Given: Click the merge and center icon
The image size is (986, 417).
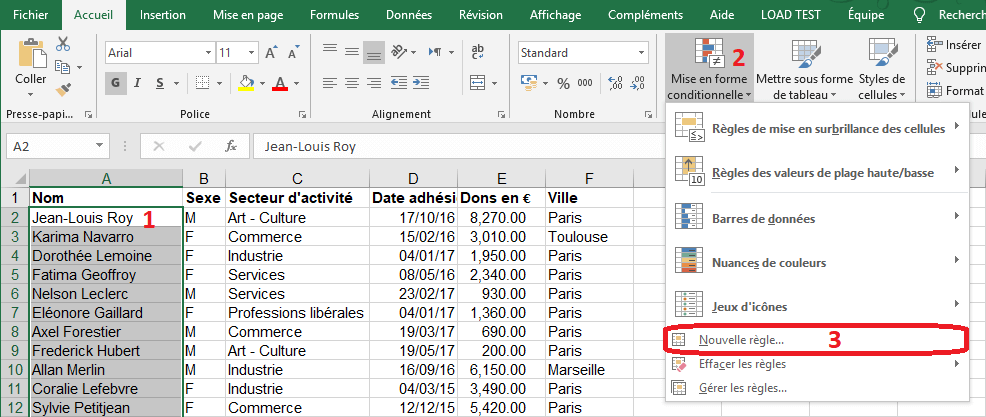Looking at the screenshot, I should (478, 83).
